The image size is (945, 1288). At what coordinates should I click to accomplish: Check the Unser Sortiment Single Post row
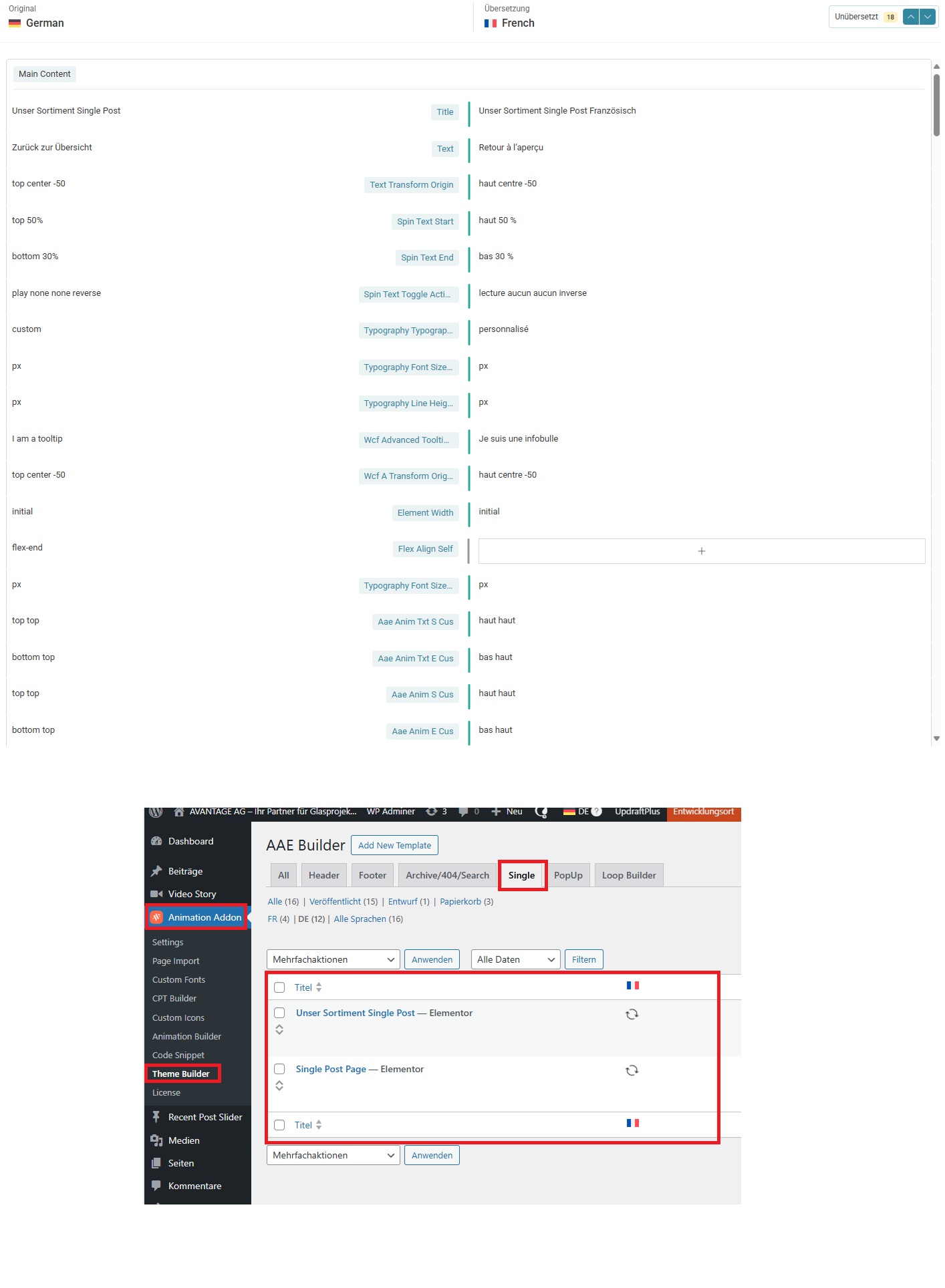coord(279,1013)
